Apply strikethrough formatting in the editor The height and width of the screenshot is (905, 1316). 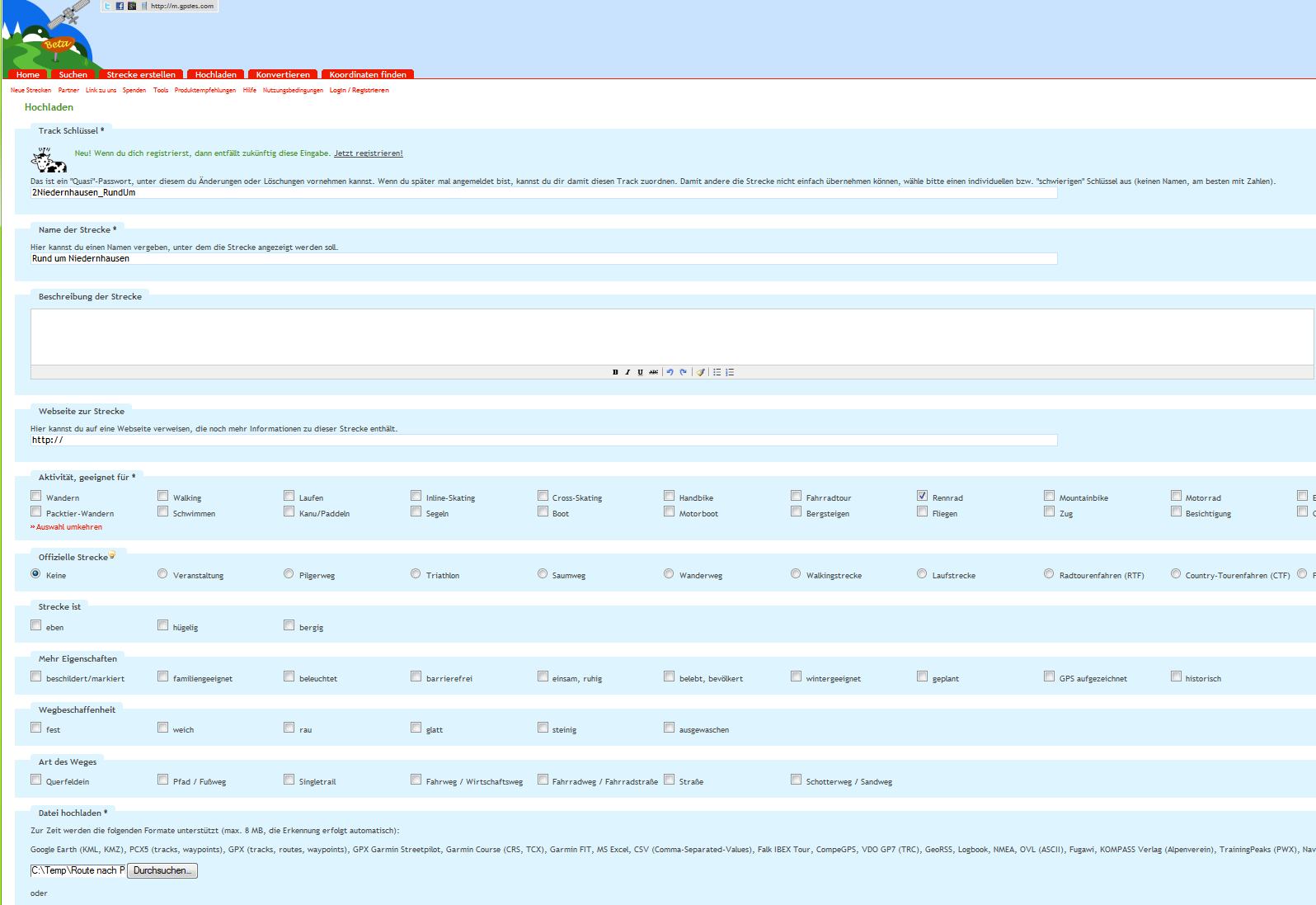tap(653, 372)
